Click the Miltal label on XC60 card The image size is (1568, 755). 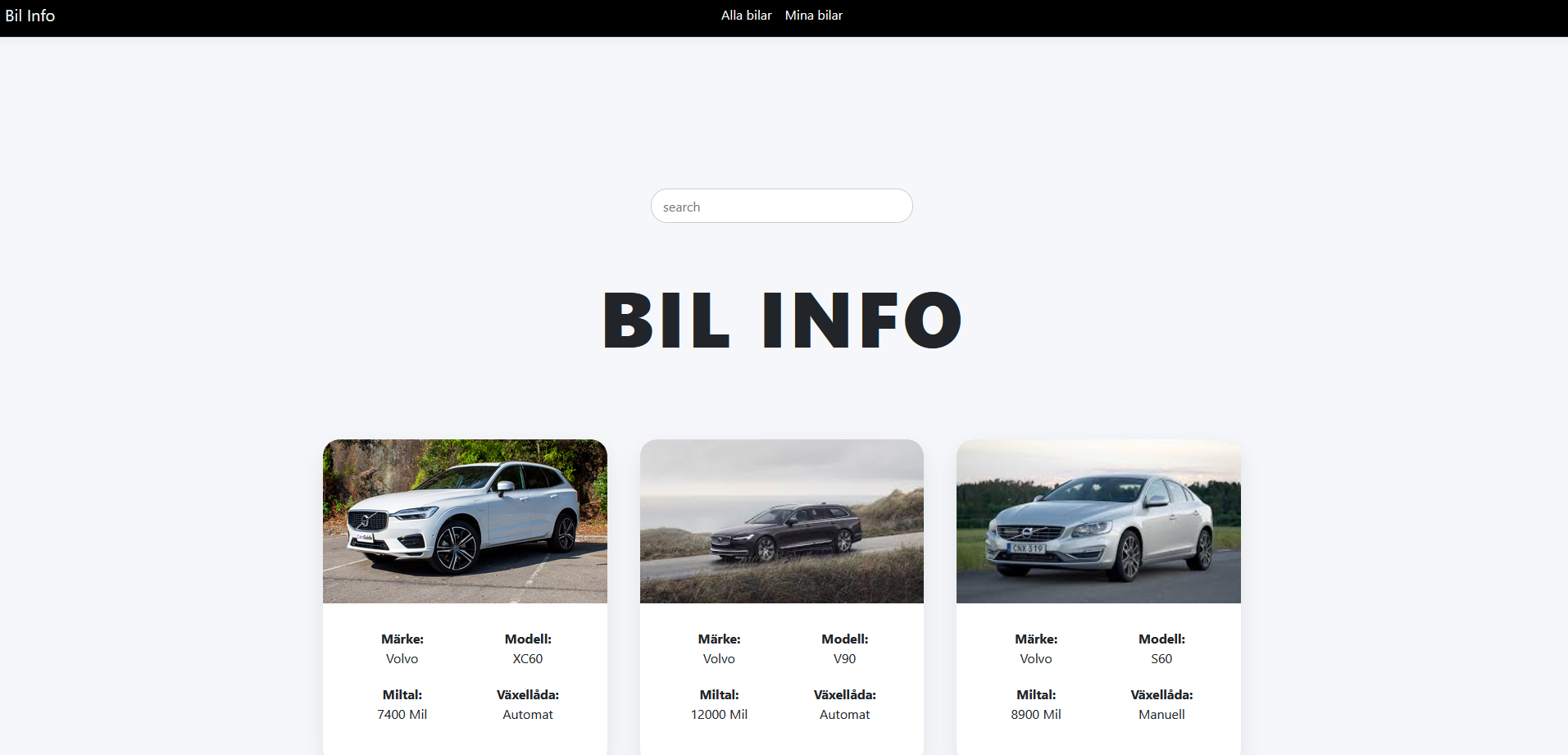tap(402, 695)
